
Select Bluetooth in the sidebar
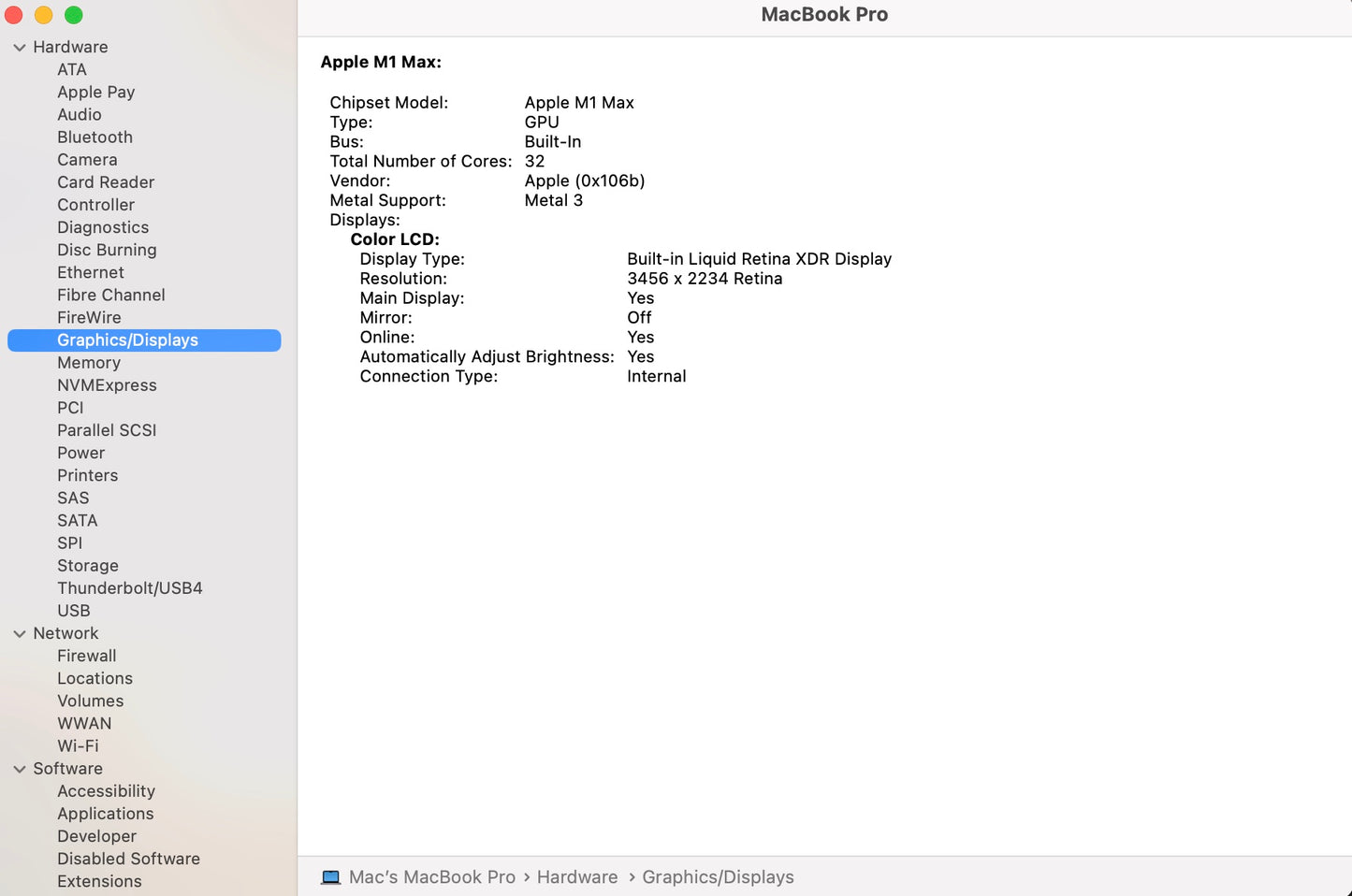[94, 137]
